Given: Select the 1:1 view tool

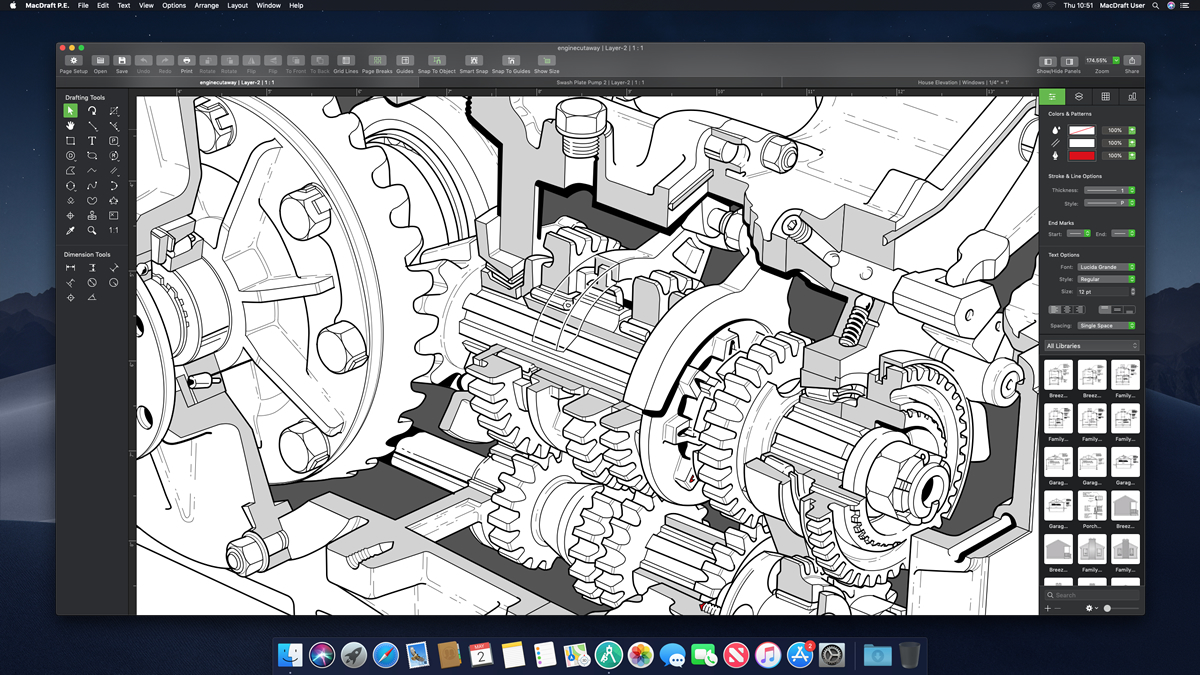Looking at the screenshot, I should pyautogui.click(x=115, y=230).
